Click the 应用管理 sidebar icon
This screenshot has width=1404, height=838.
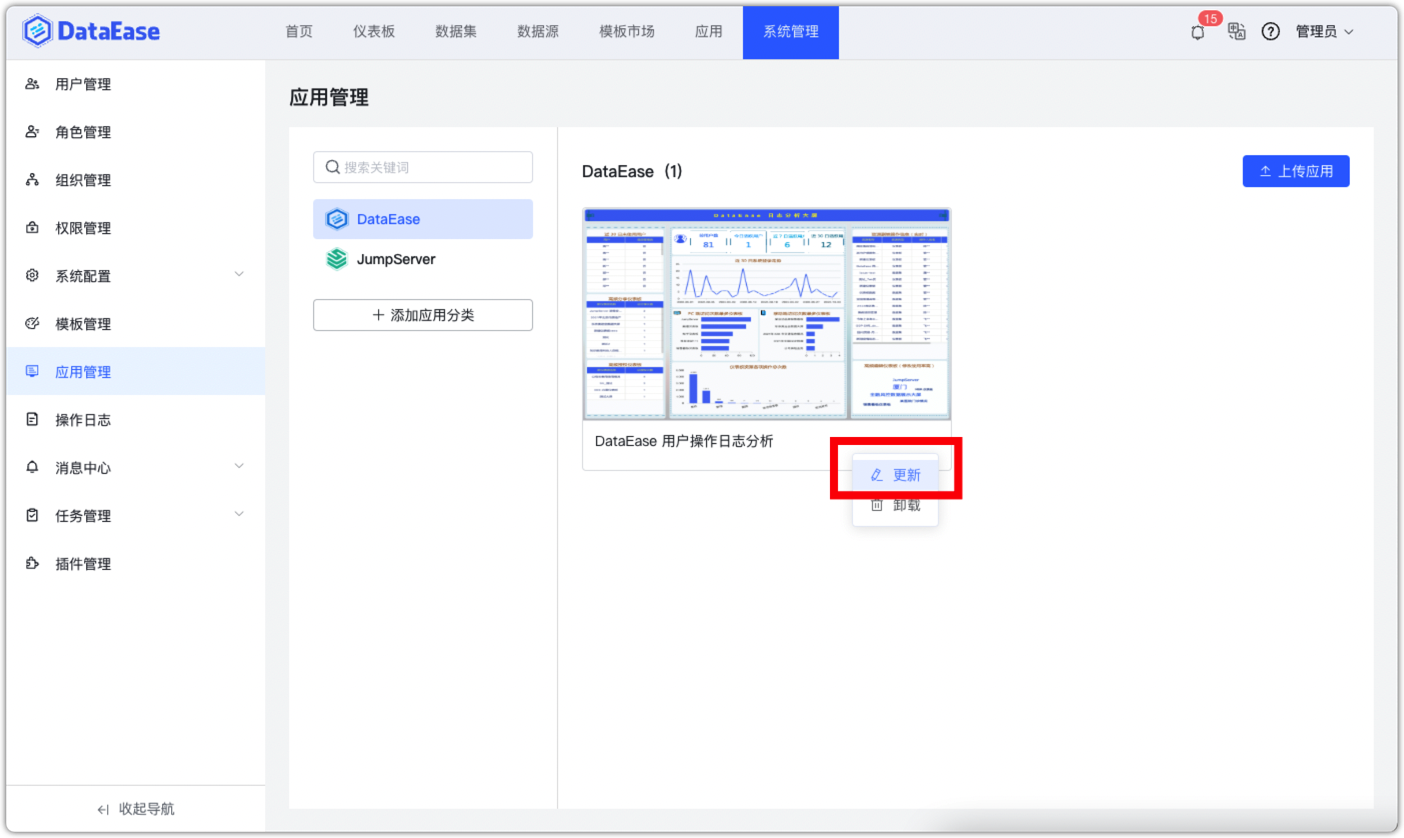32,372
